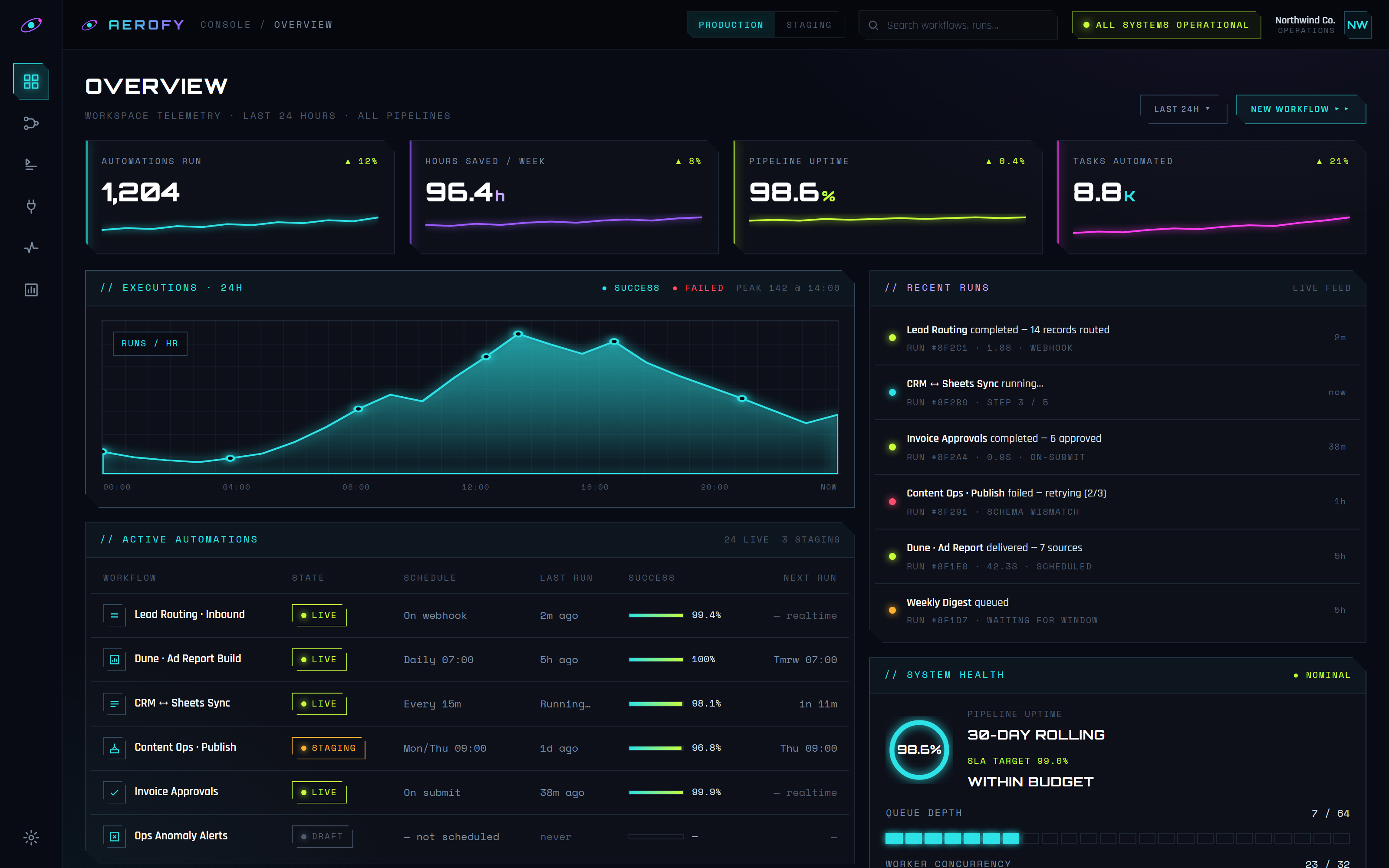Click the STAGING badge on Content Ops row
Image resolution: width=1389 pixels, height=868 pixels.
pos(328,747)
